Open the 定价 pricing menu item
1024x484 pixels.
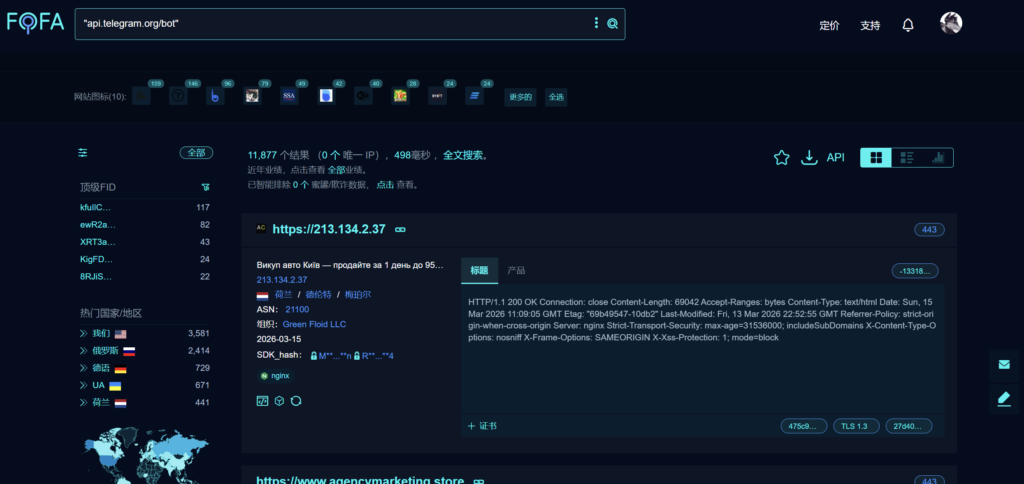(829, 25)
